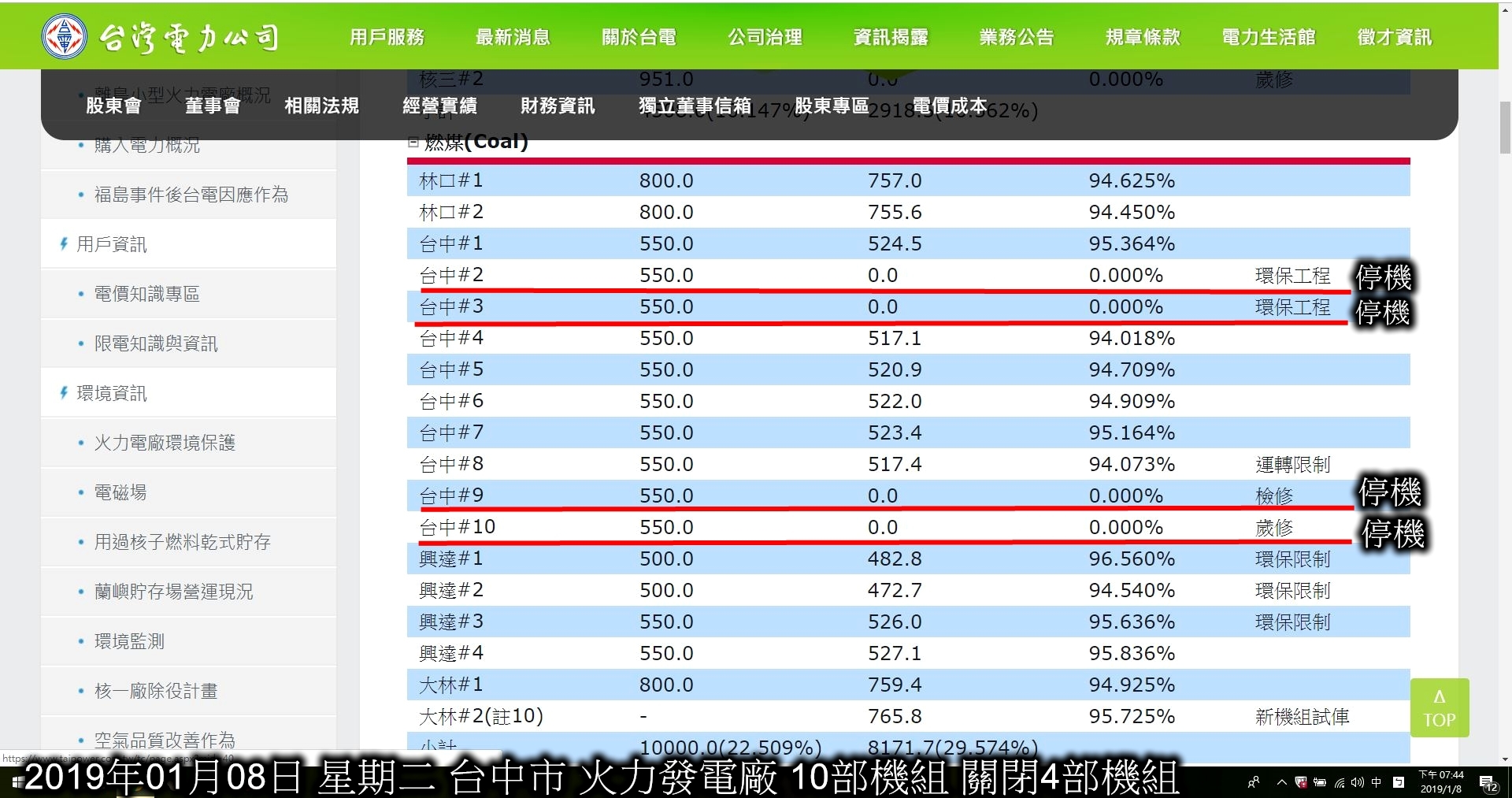Open 福島事件後台電因應作為 sidebar link
The height and width of the screenshot is (798, 1512).
[191, 195]
